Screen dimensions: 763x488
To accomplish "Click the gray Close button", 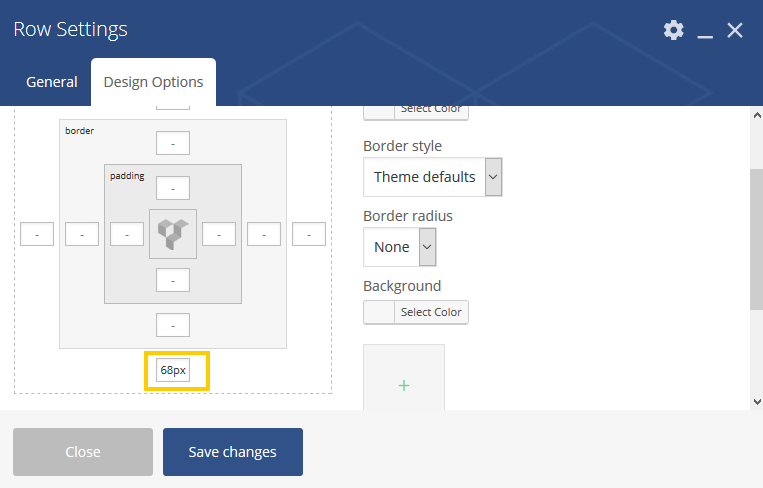I will [x=83, y=452].
